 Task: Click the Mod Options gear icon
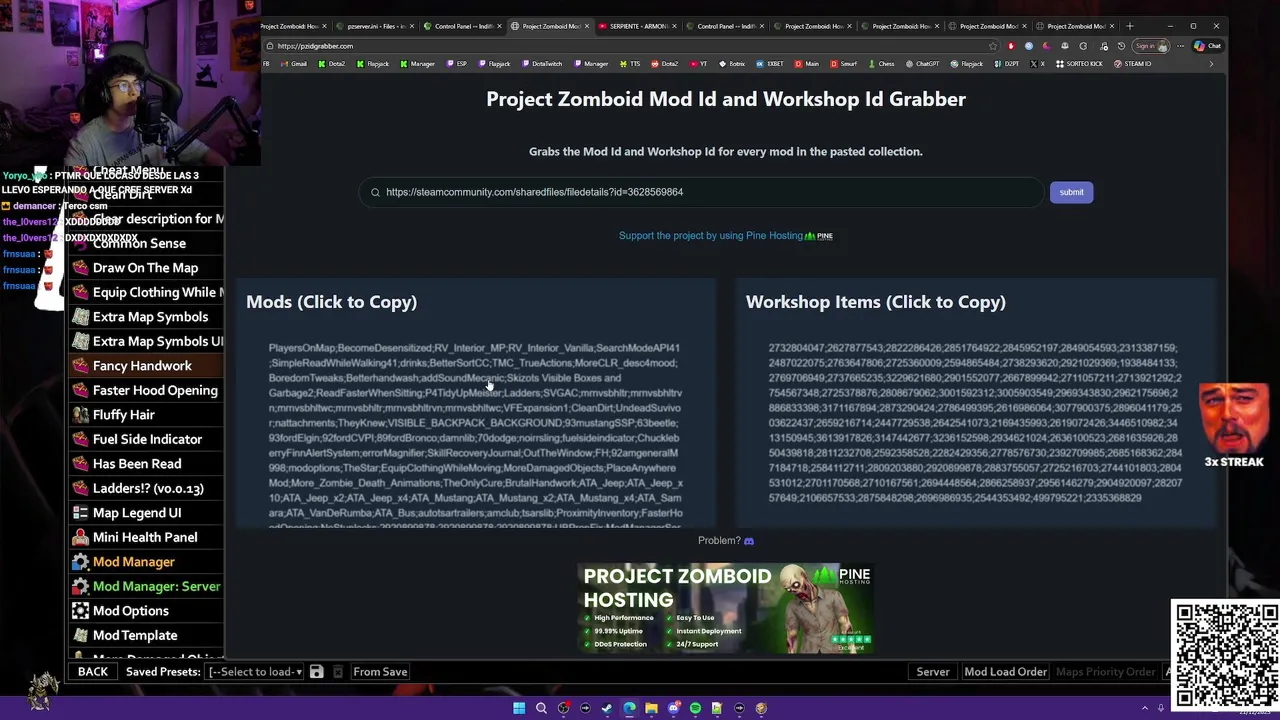coord(80,611)
